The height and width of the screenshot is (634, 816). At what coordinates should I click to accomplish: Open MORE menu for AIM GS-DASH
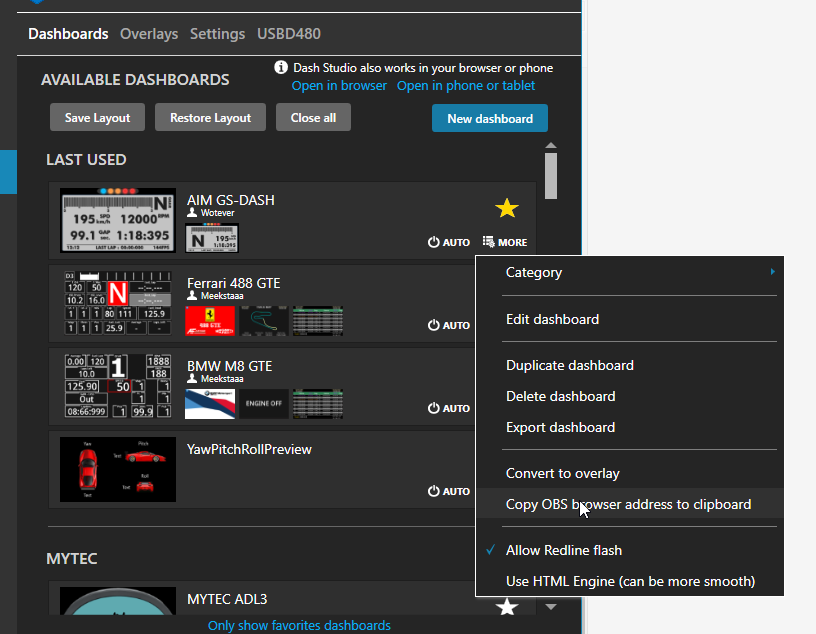505,242
